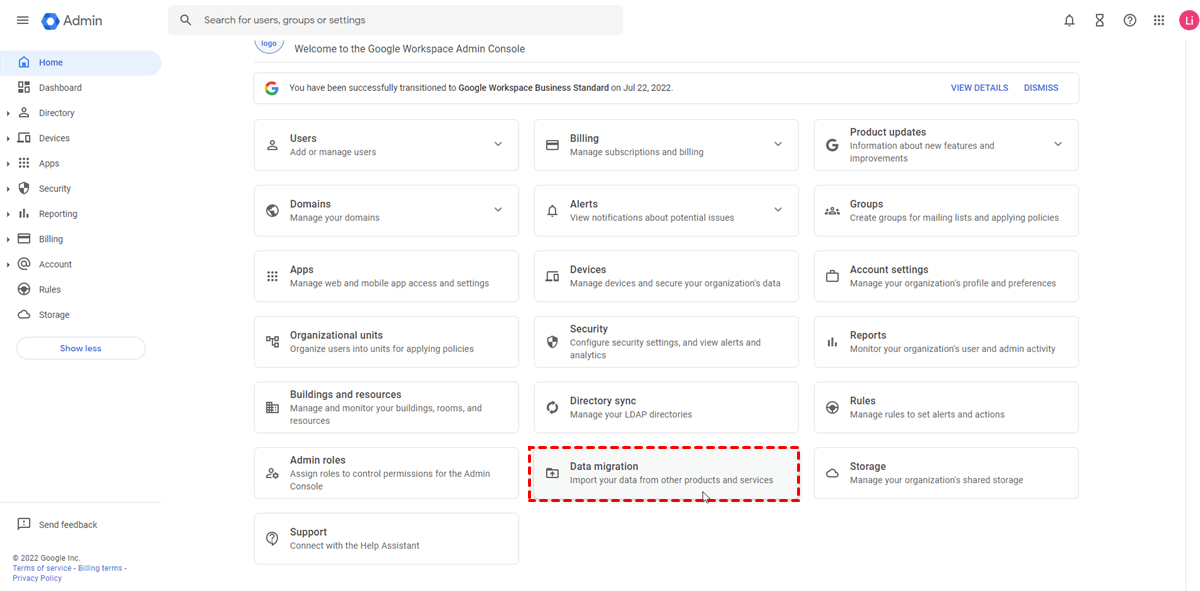The image size is (1200, 591).
Task: Click the VIEW DETAILS link
Action: click(x=979, y=88)
